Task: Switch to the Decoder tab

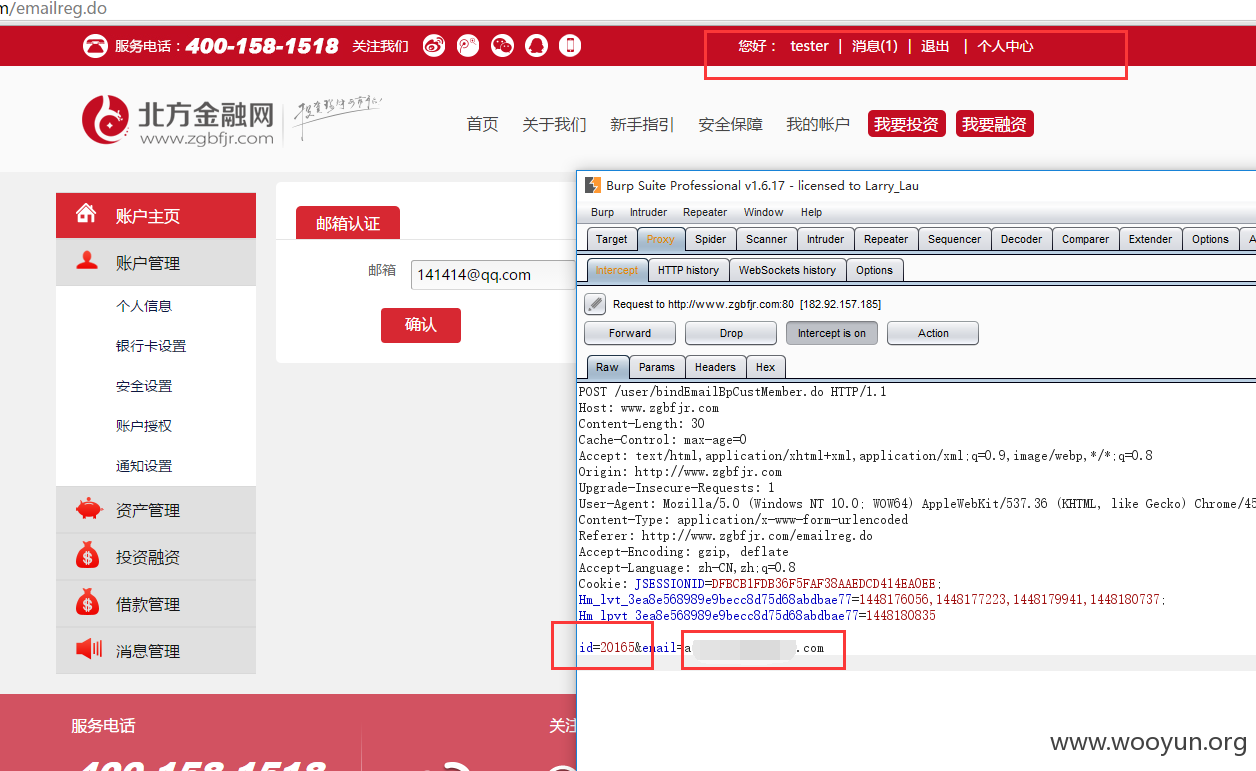Action: [1021, 239]
